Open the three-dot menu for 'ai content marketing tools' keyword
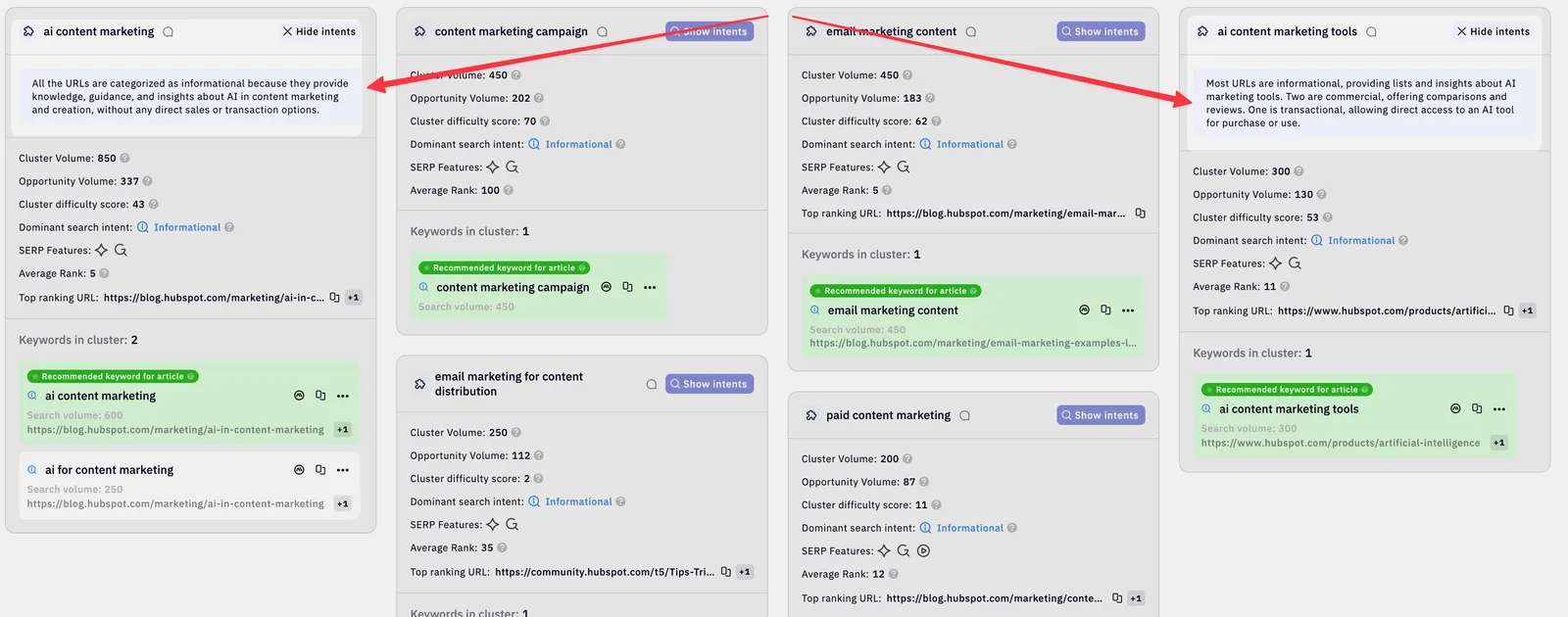This screenshot has width=1568, height=617. [x=1498, y=409]
